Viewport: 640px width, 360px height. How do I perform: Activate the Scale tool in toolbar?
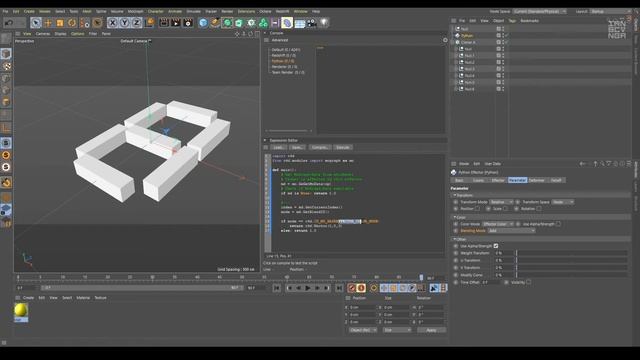pyautogui.click(x=60, y=23)
